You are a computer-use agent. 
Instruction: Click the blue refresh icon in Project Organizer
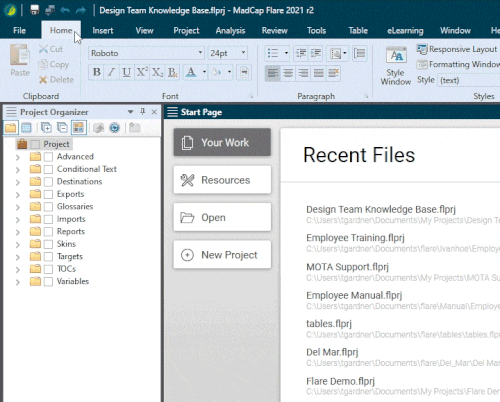[114, 128]
